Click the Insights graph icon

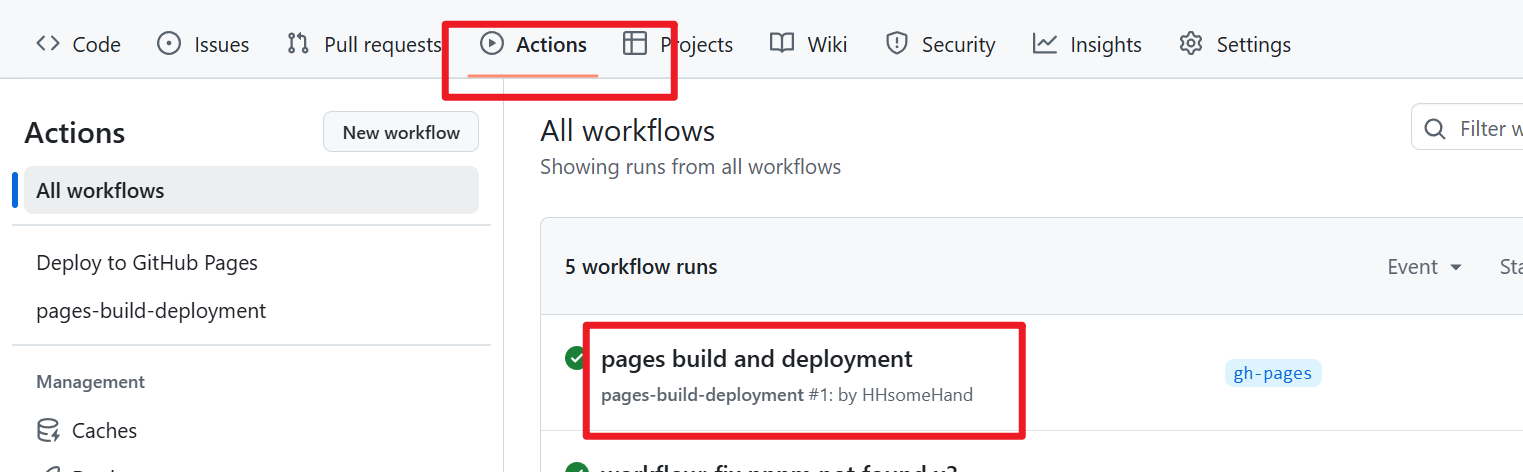[x=1045, y=44]
